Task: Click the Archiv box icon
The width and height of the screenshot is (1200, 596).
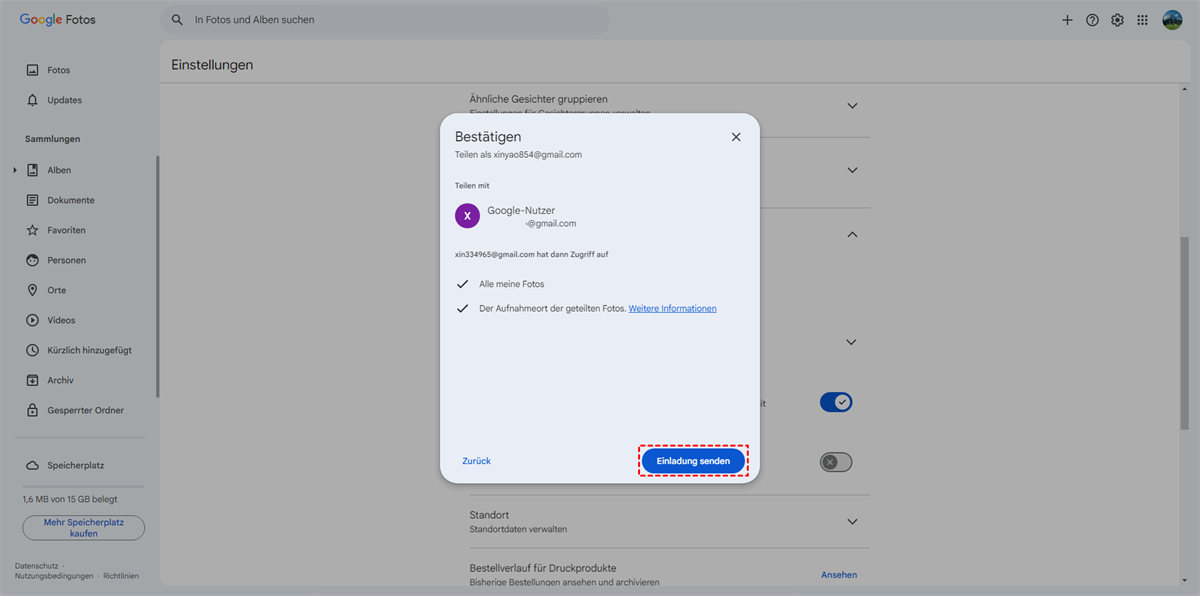Action: [33, 380]
